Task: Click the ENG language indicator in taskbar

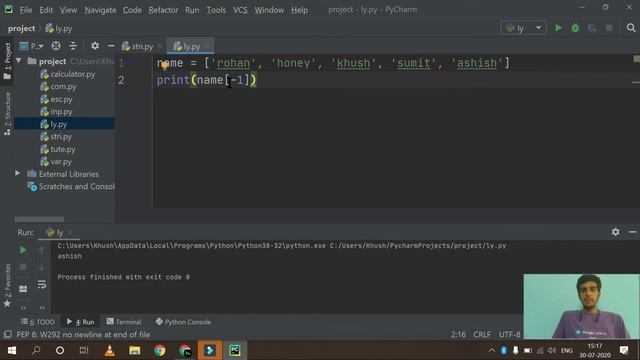Action: (567, 350)
